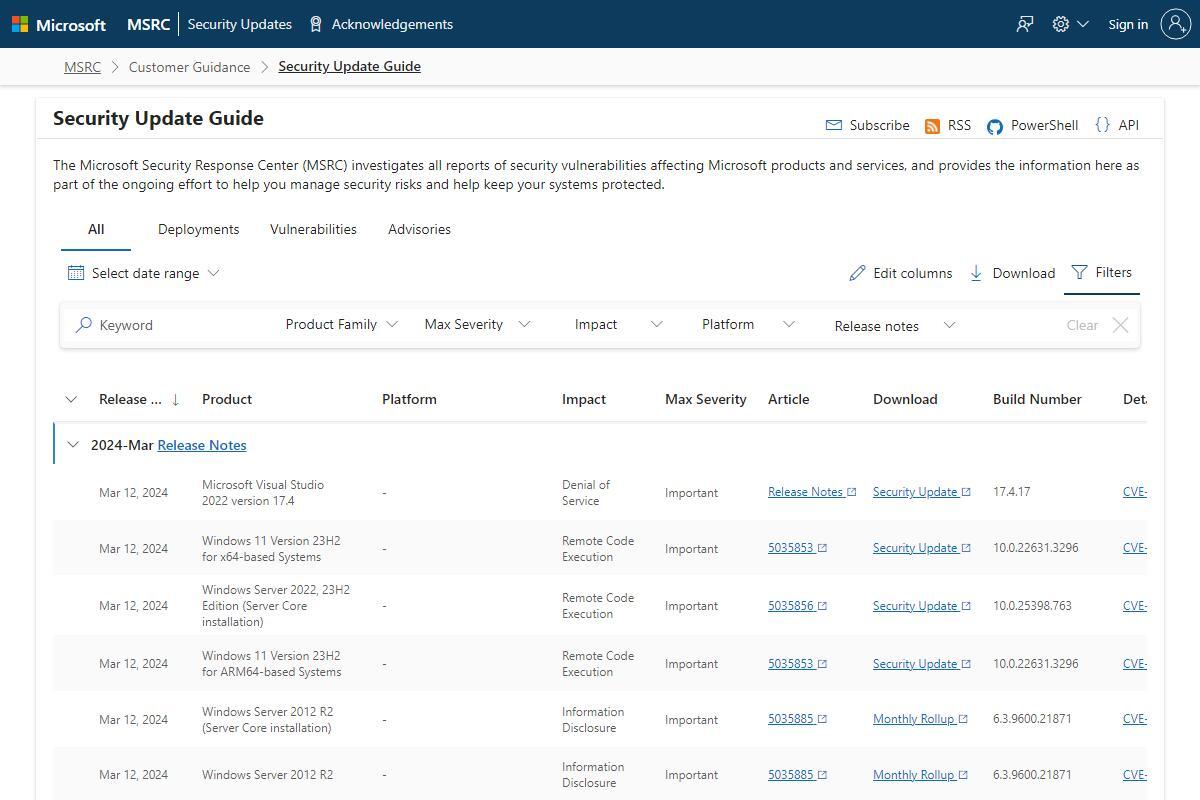Screen dimensions: 1200x800
Task: Open article 5035853 for Windows 11 x64
Action: [x=797, y=548]
